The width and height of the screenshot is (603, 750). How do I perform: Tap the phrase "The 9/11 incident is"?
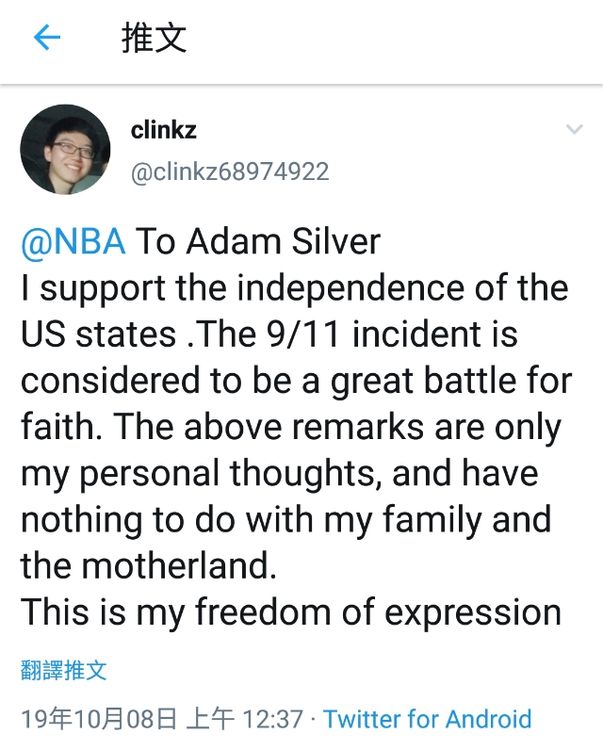coord(356,333)
